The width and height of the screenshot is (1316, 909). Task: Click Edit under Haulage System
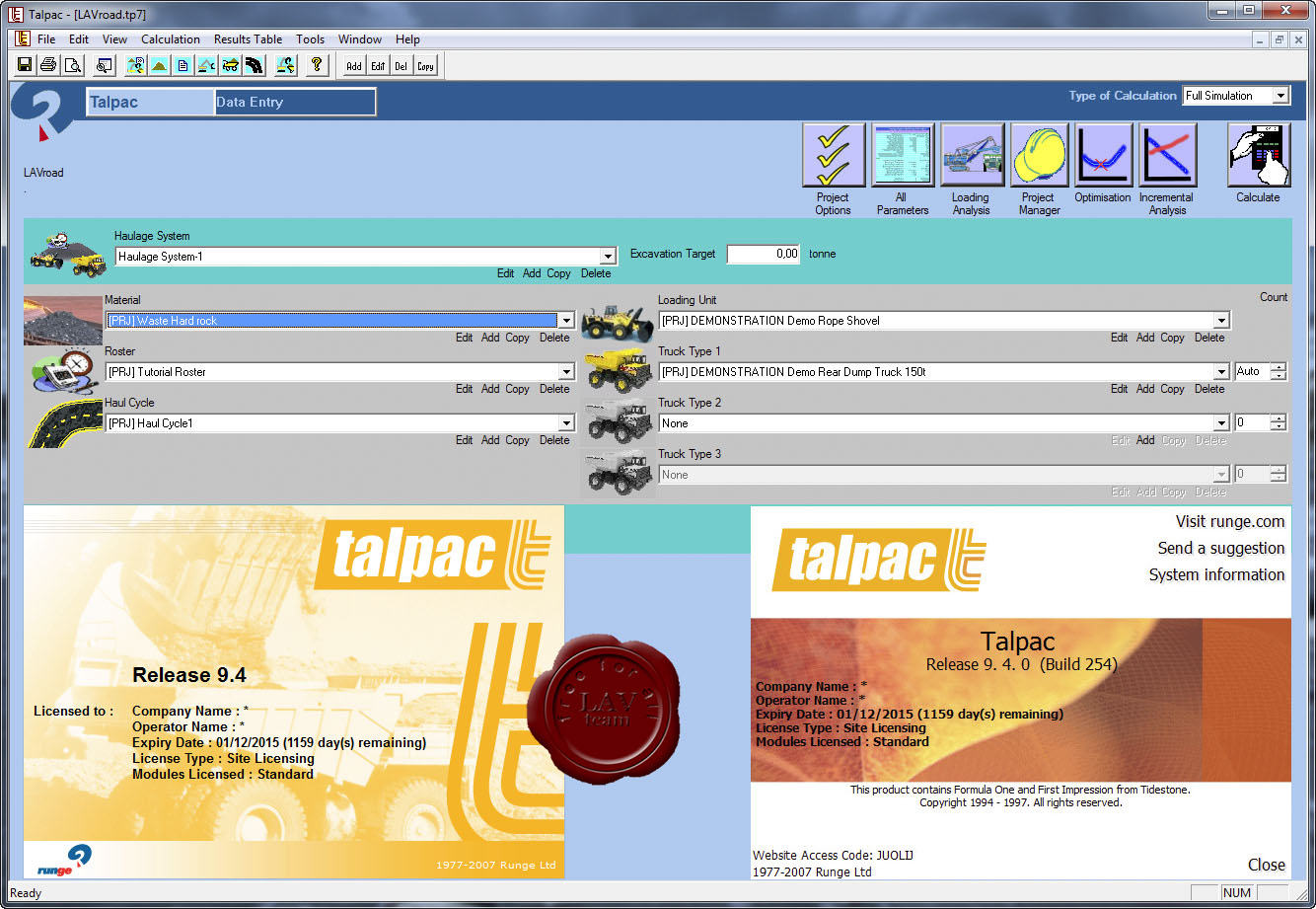505,273
